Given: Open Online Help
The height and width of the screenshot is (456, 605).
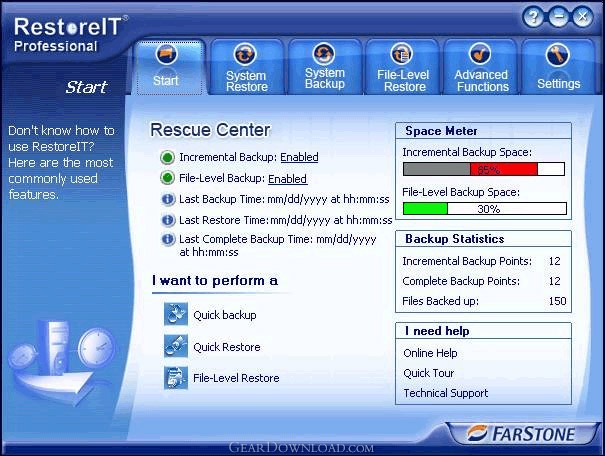Looking at the screenshot, I should [x=430, y=353].
